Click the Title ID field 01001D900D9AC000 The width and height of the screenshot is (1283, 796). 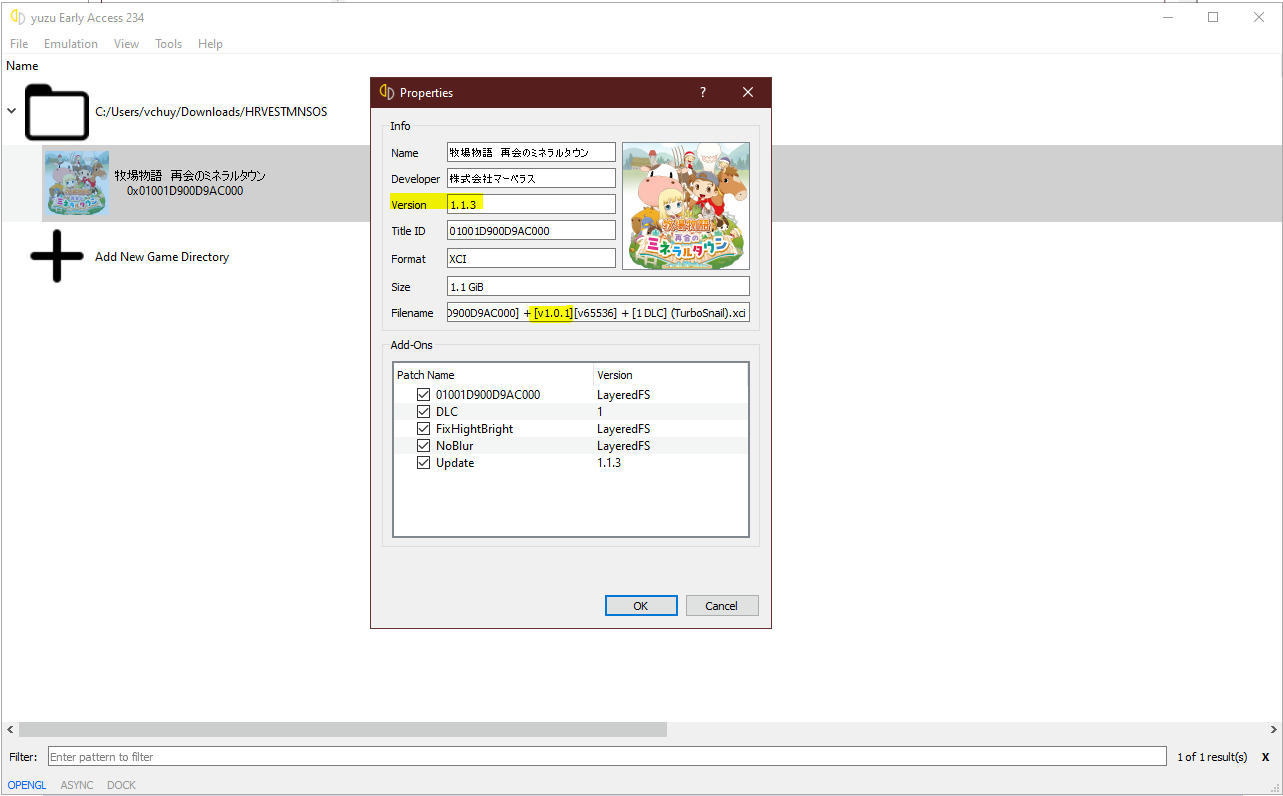[531, 230]
